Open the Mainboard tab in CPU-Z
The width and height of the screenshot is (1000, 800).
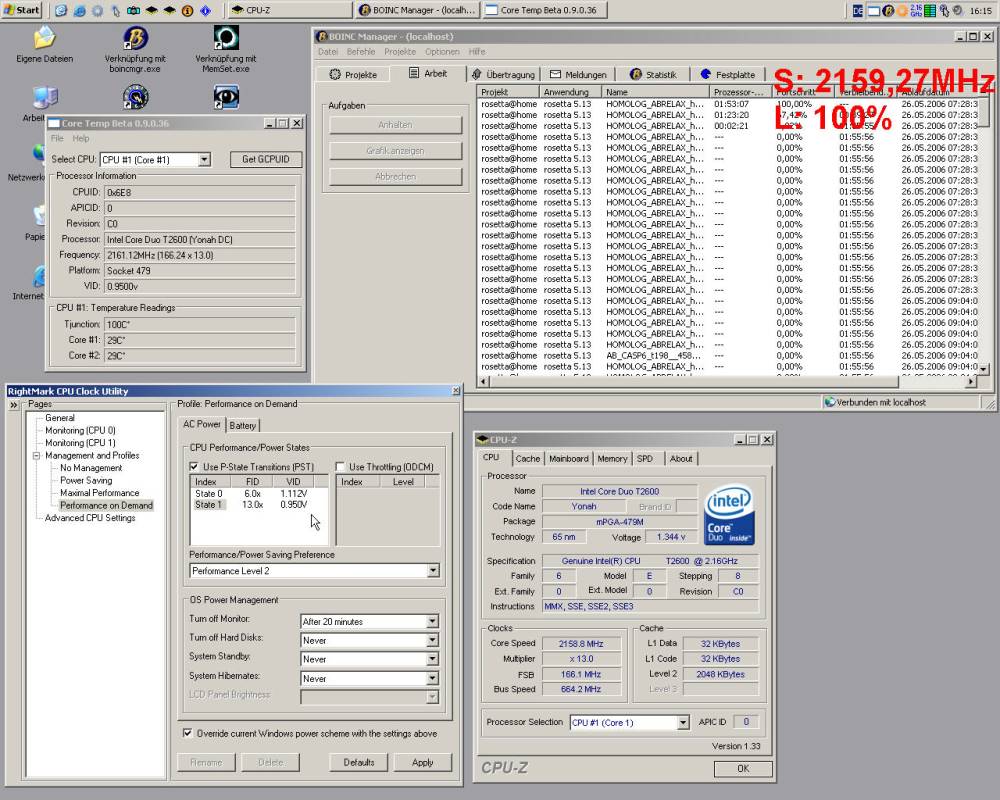[x=569, y=459]
